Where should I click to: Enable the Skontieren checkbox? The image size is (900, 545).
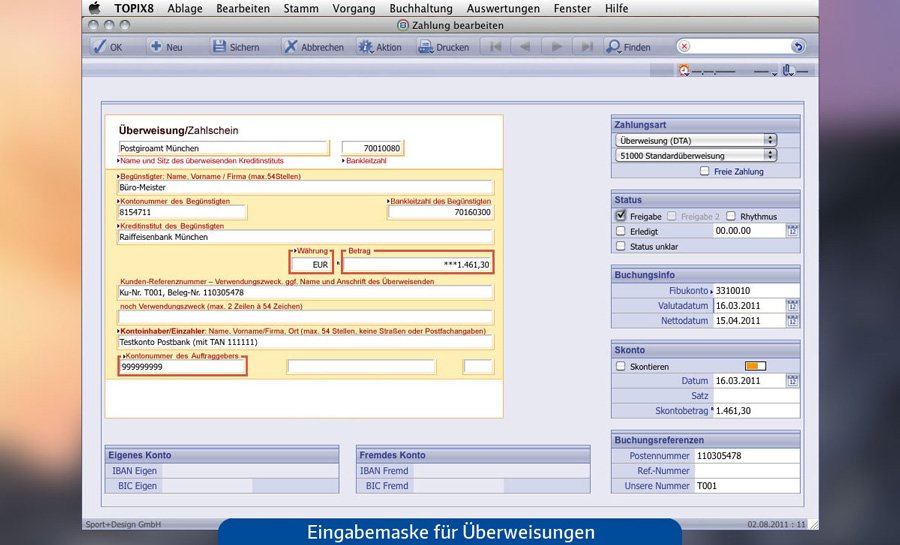(x=620, y=365)
